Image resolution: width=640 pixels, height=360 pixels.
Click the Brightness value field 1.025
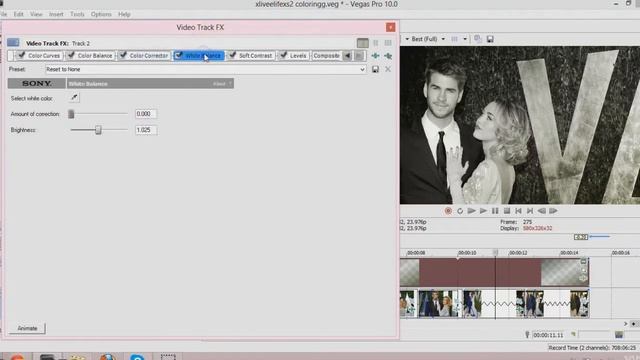(146, 130)
